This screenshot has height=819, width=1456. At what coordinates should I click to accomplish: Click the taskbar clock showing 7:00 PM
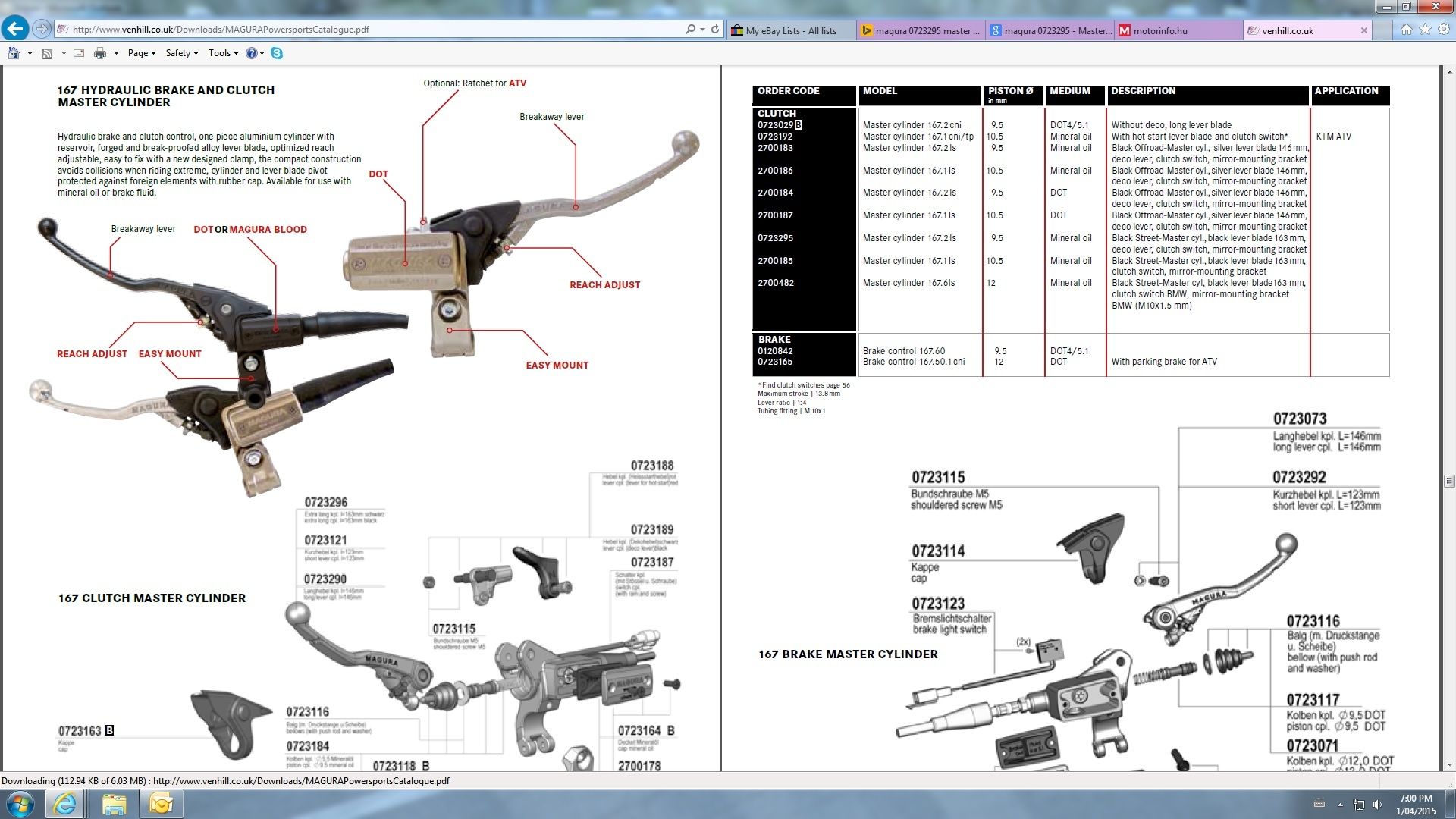tap(1416, 805)
